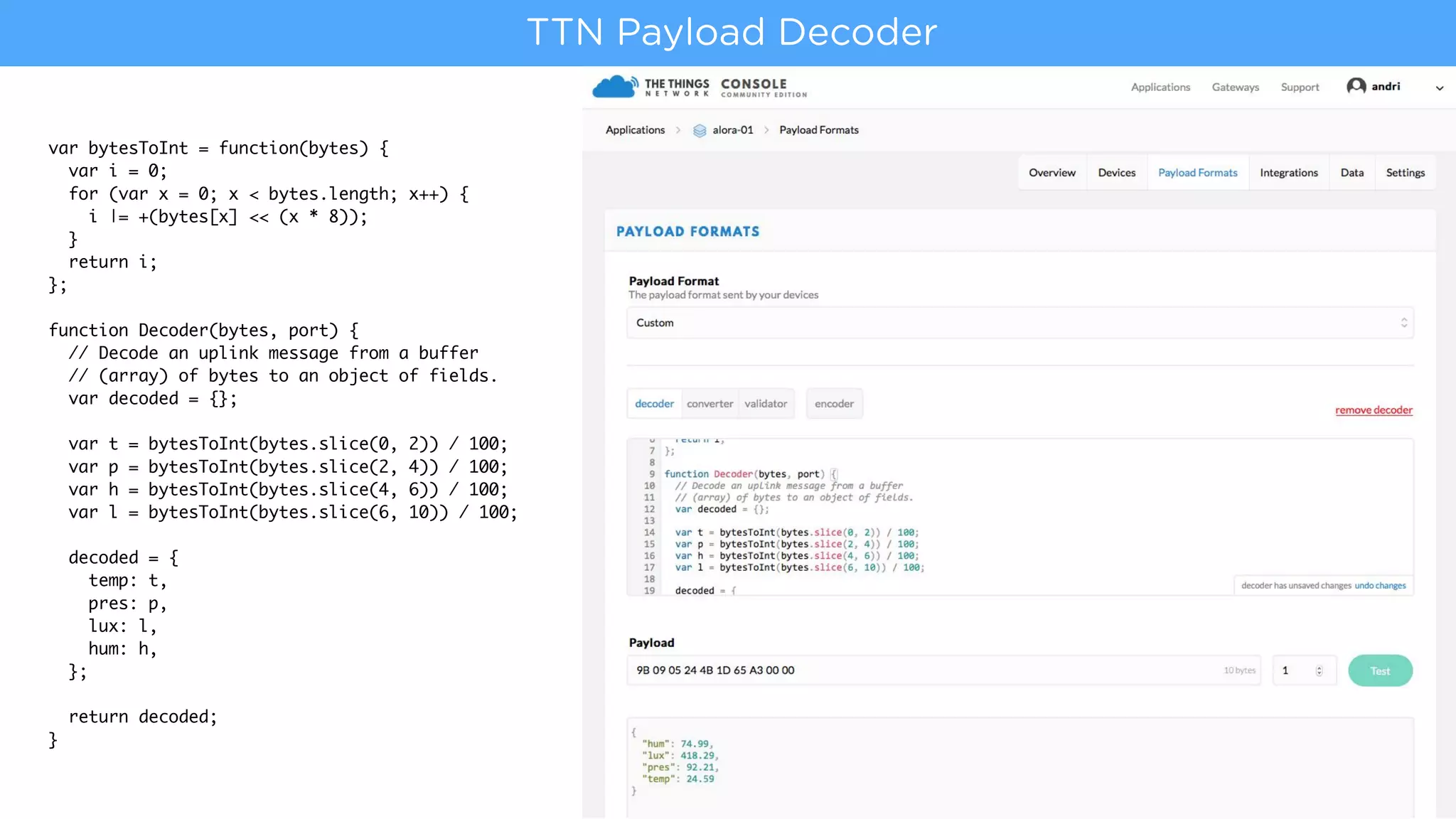Open the Gateways top navigation link
The image size is (1456, 819).
point(1235,87)
